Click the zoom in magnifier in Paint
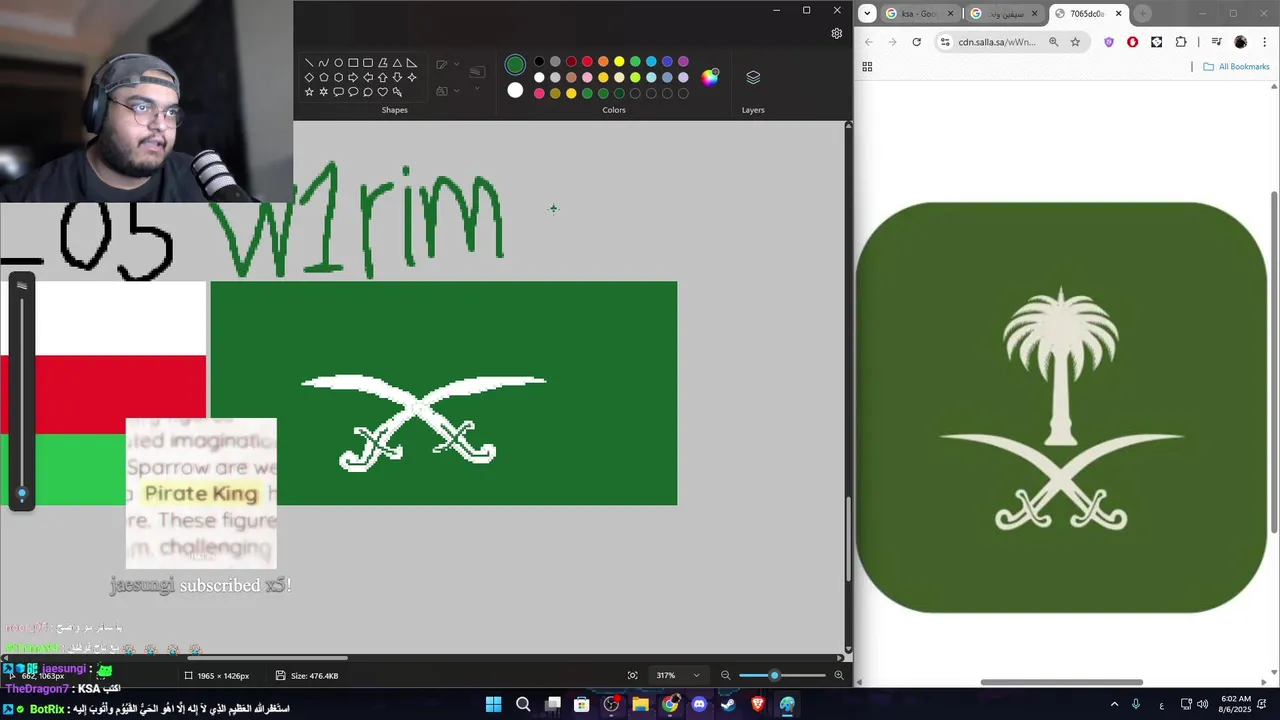 point(839,675)
